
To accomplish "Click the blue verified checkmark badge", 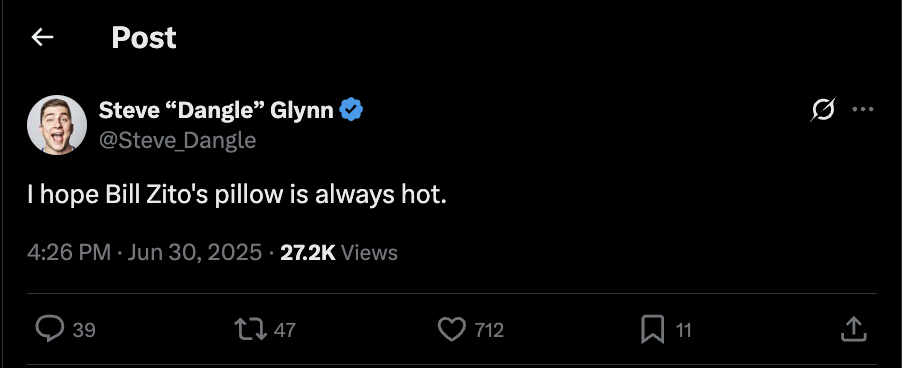I will (351, 109).
